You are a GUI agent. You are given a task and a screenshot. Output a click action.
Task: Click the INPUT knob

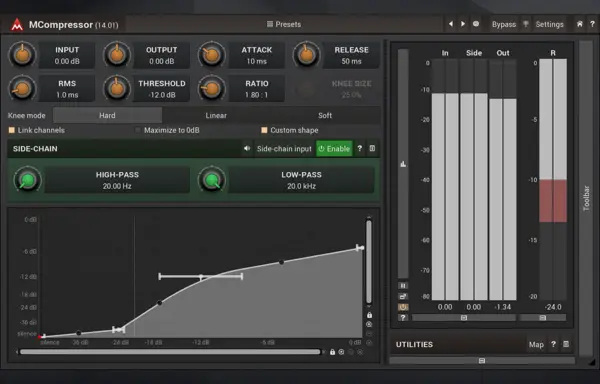click(x=22, y=55)
